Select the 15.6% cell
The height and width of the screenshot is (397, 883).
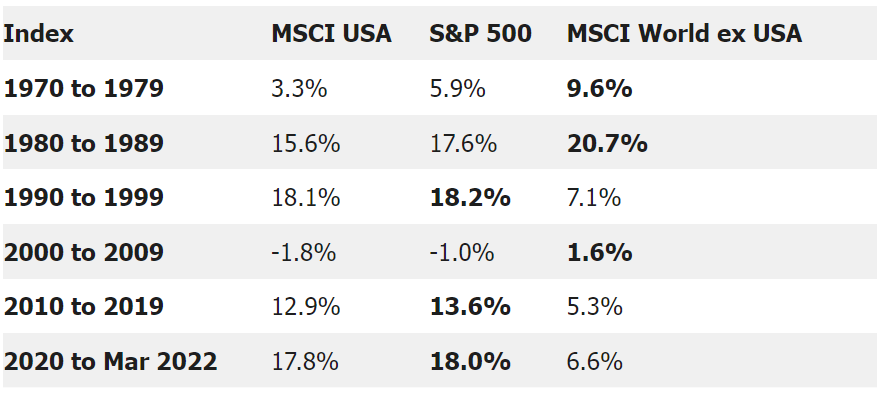[306, 143]
